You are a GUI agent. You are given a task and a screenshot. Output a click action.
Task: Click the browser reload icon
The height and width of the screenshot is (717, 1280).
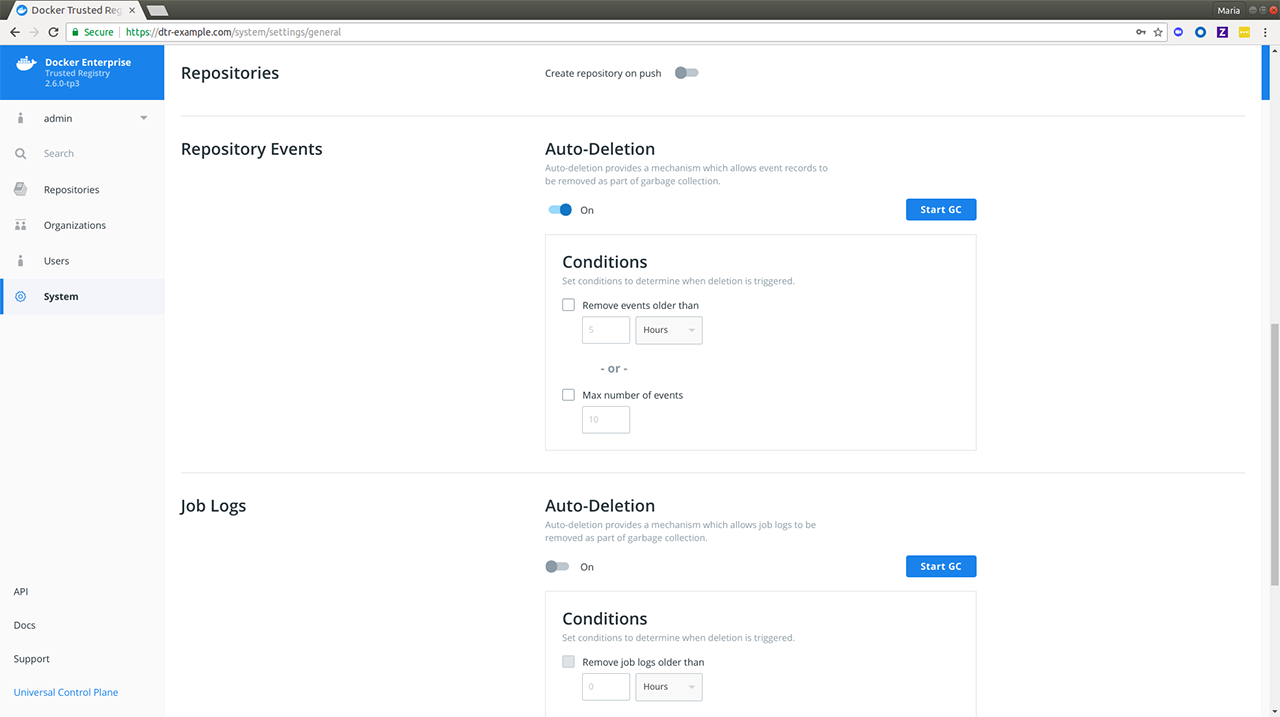click(53, 32)
